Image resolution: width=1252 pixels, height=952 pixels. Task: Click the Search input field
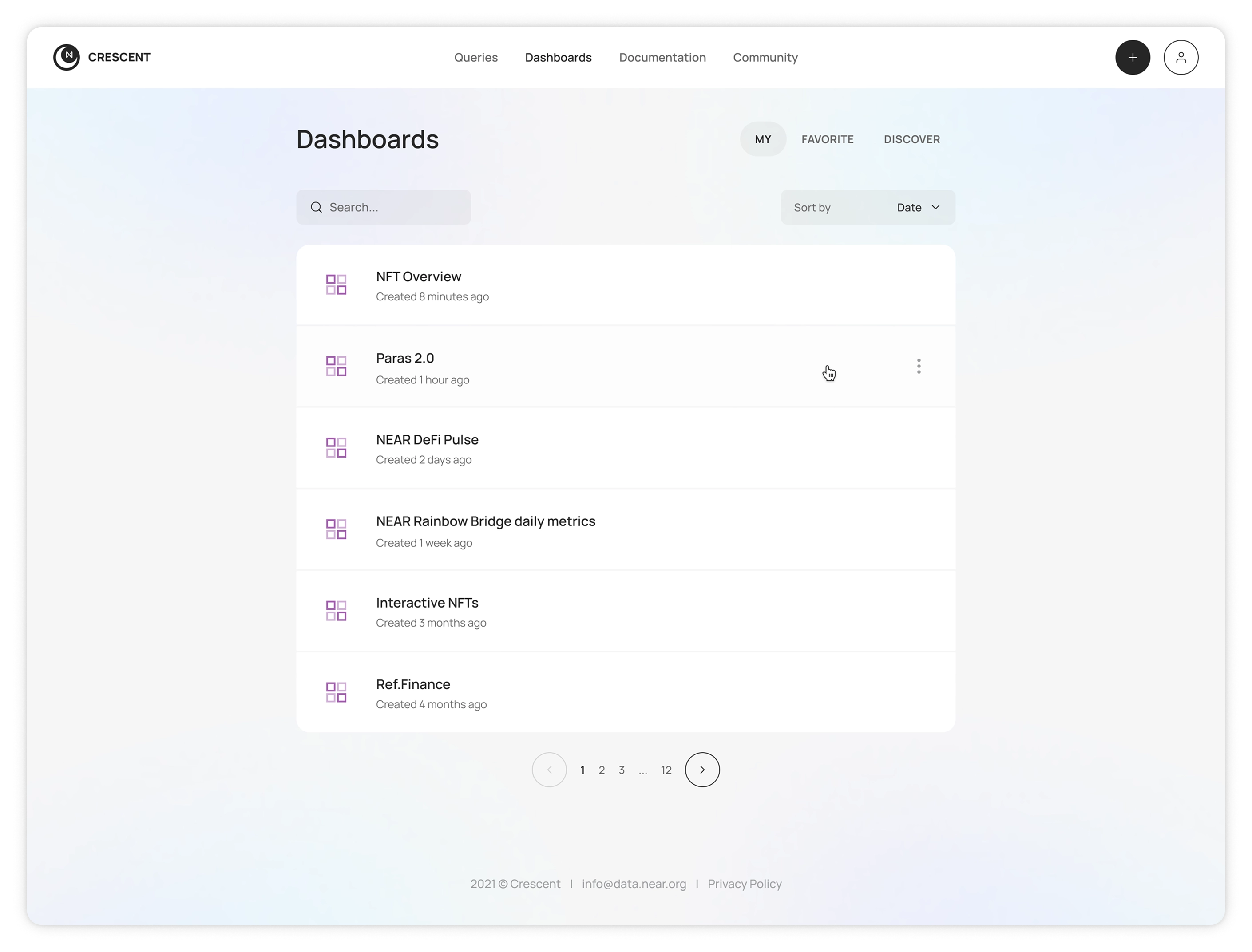pos(383,207)
